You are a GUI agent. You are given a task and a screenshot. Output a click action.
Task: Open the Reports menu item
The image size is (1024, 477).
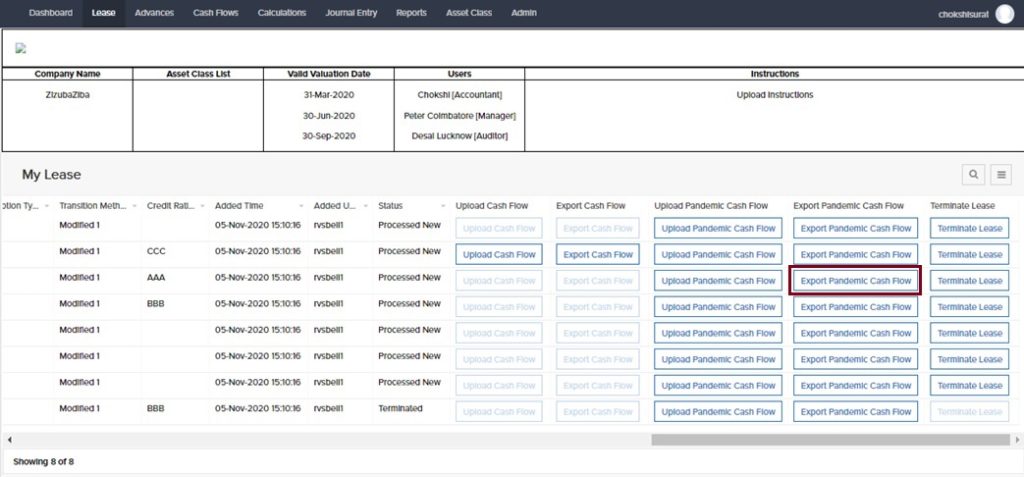(410, 13)
